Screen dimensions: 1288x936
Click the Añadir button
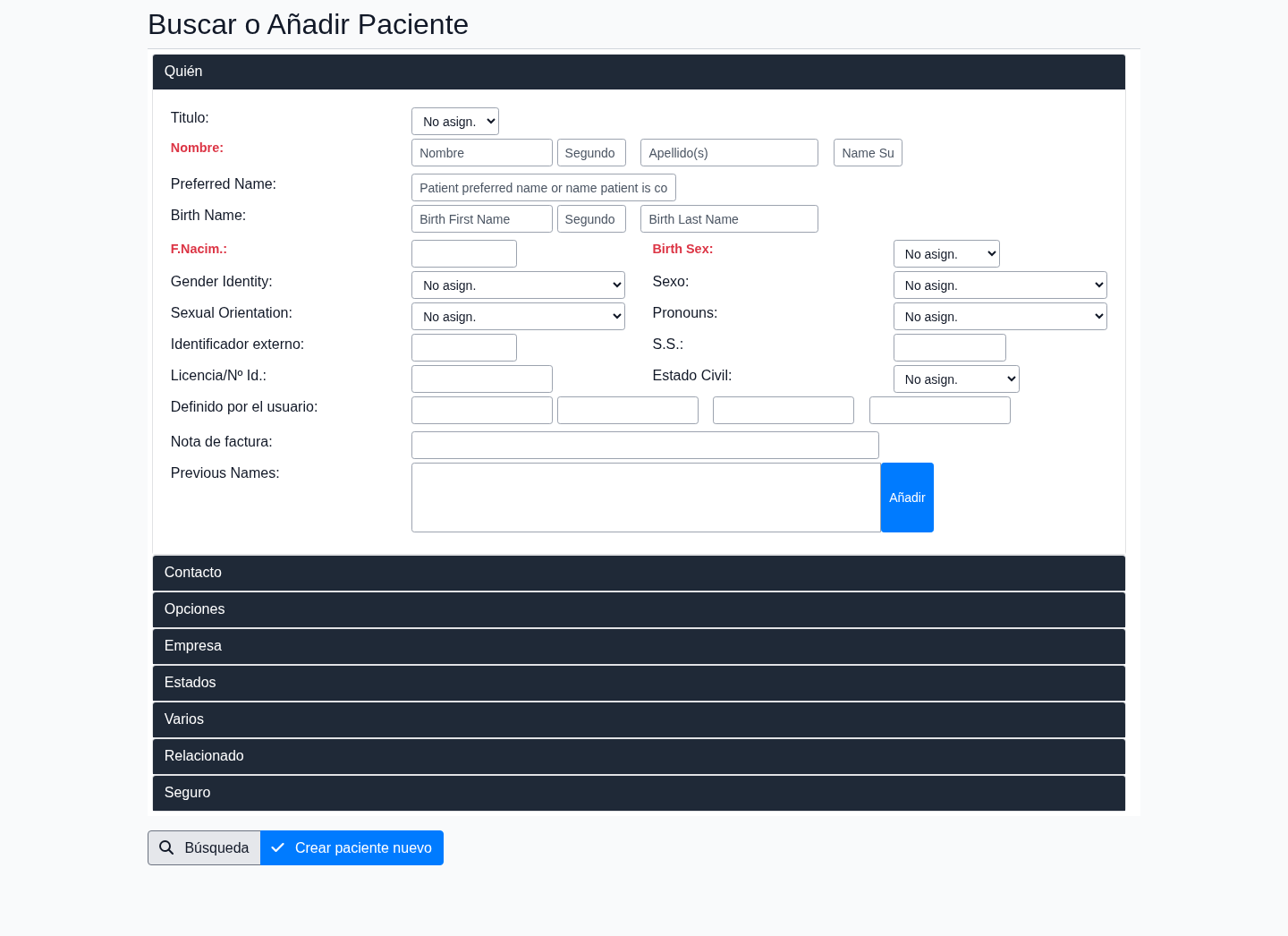point(907,498)
